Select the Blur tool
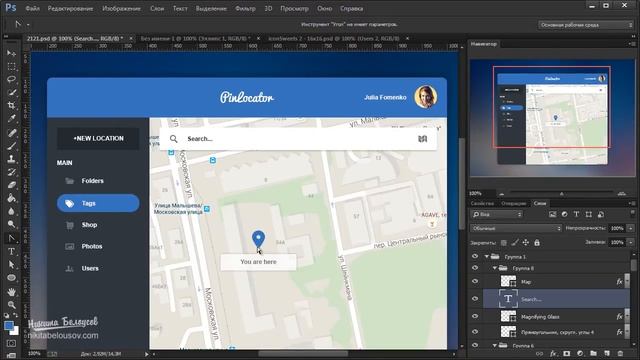Viewport: 640px width, 360px height. tap(11, 211)
